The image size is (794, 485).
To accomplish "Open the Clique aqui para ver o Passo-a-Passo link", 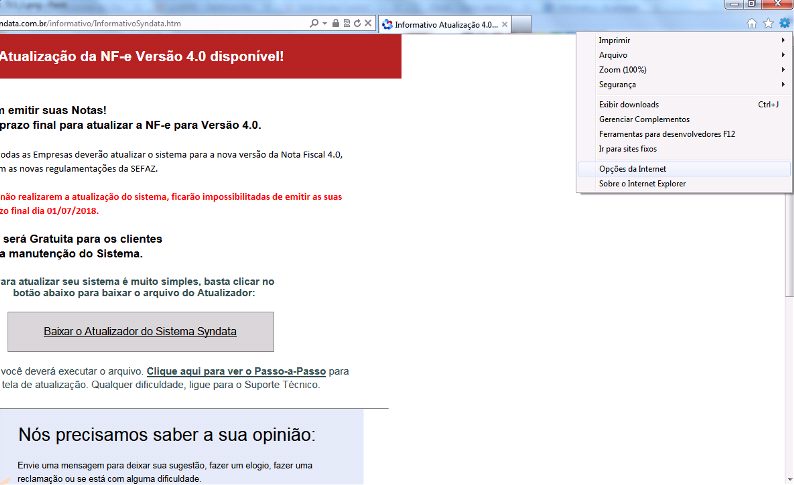I will pos(236,371).
